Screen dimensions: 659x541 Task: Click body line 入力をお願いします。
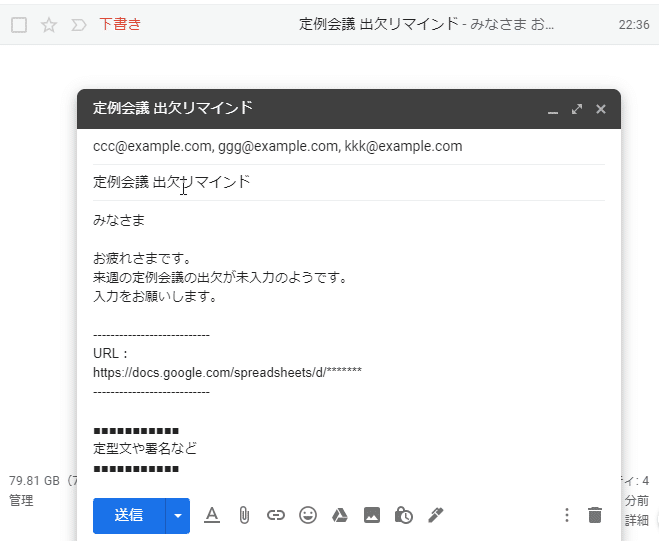(x=155, y=296)
